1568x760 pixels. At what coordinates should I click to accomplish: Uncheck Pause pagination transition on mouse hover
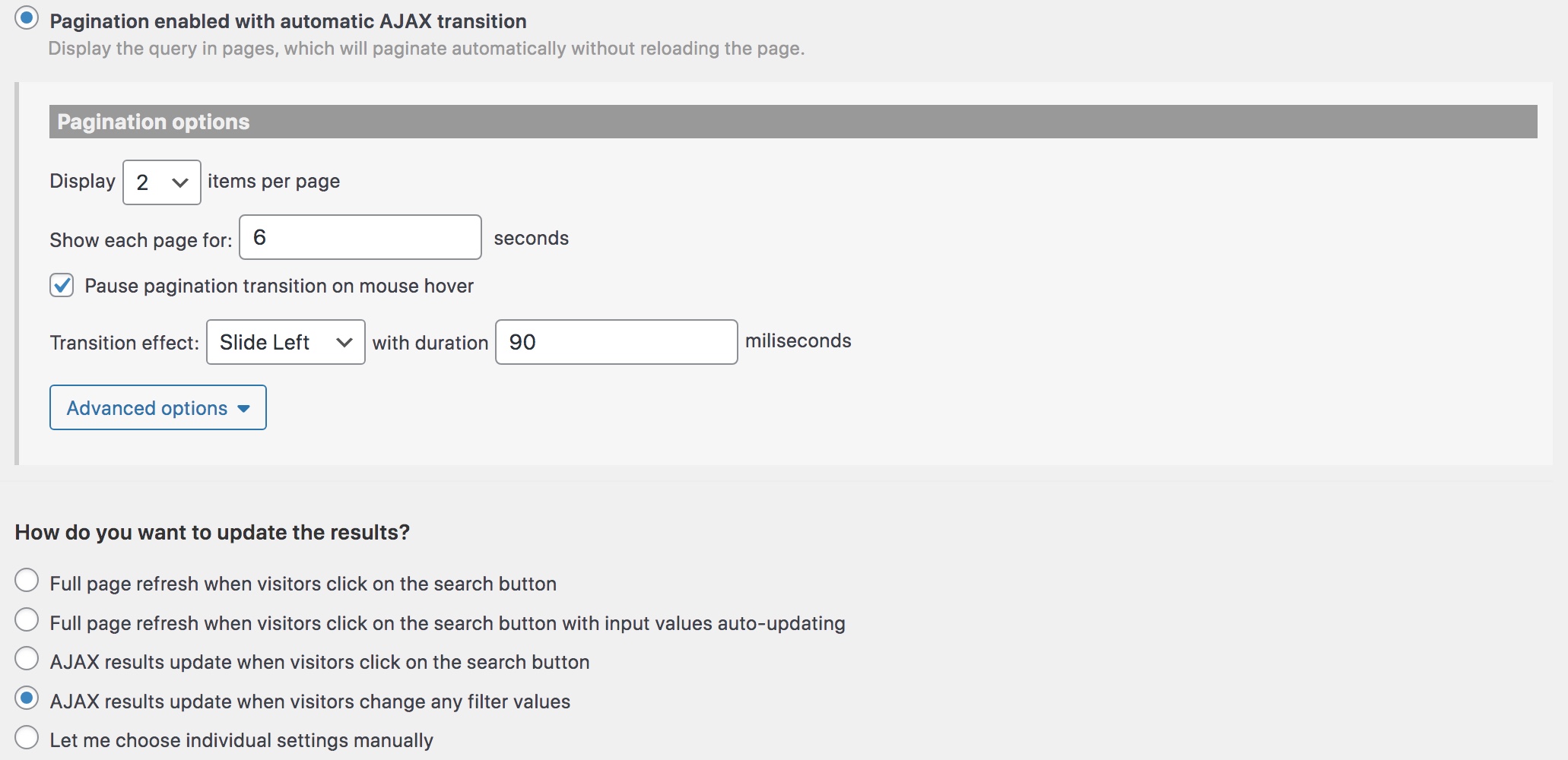tap(62, 286)
